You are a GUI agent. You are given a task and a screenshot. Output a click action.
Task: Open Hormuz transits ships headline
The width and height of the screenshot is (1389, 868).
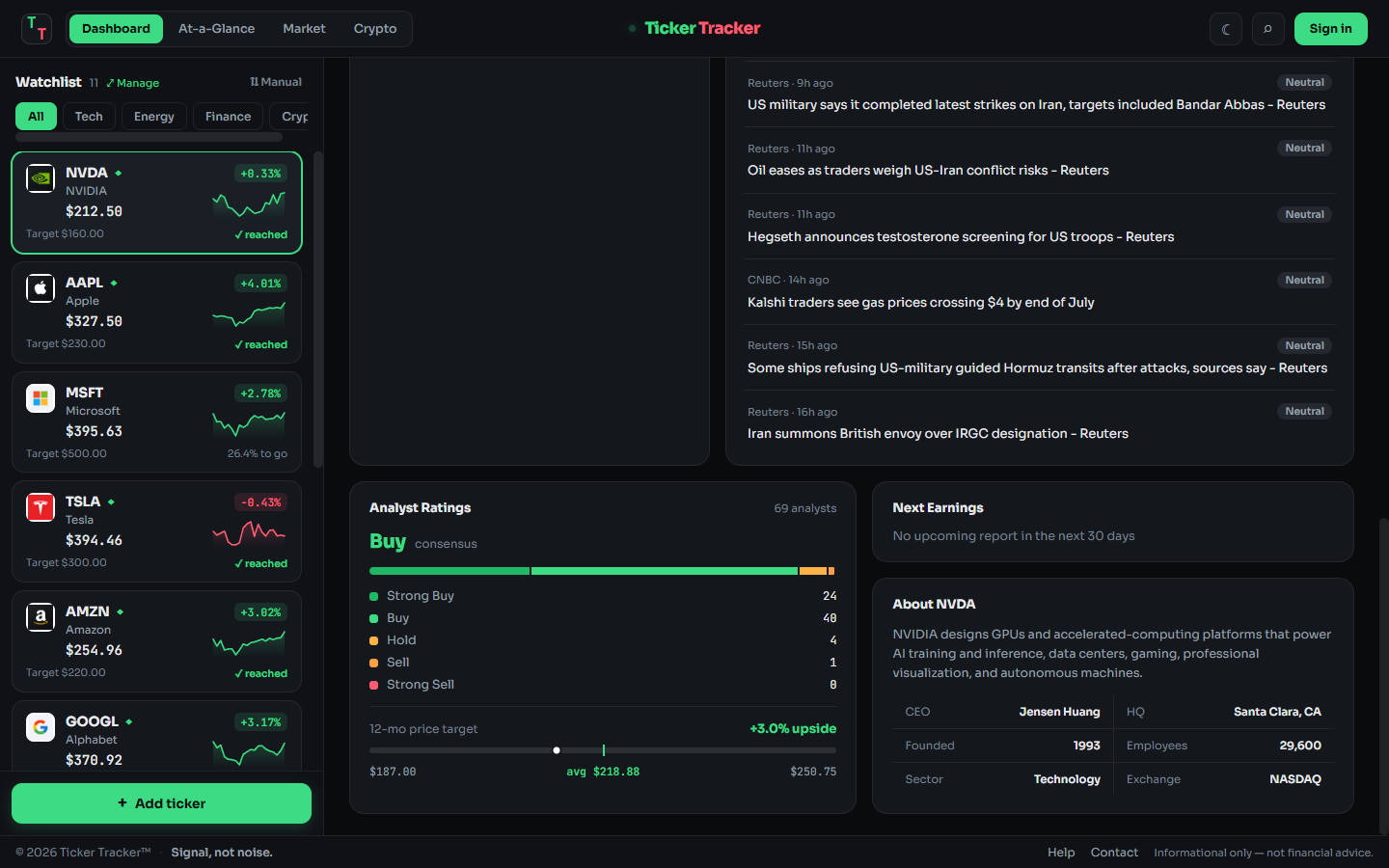click(x=1037, y=368)
